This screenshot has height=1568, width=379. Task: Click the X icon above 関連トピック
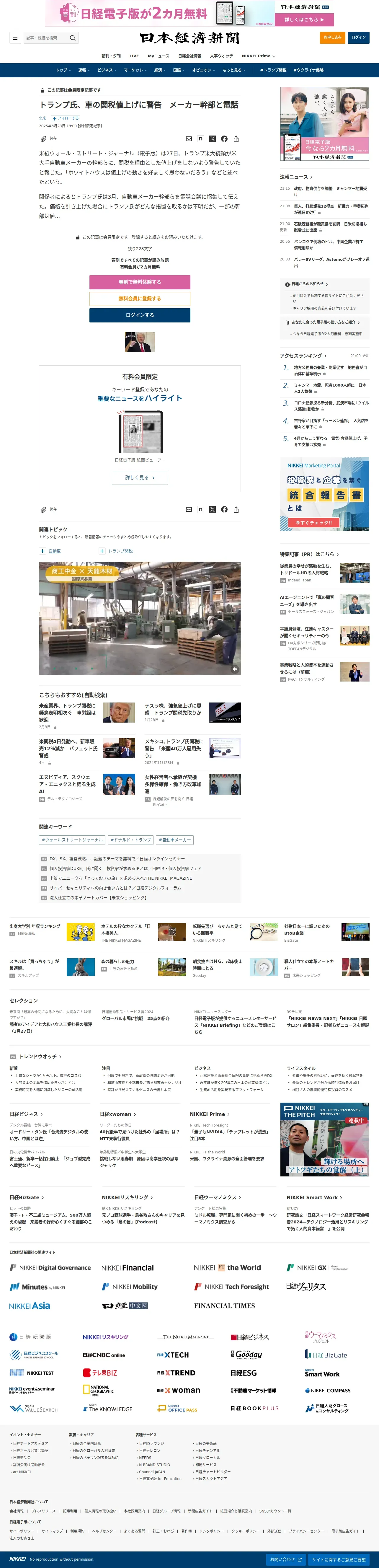212,509
